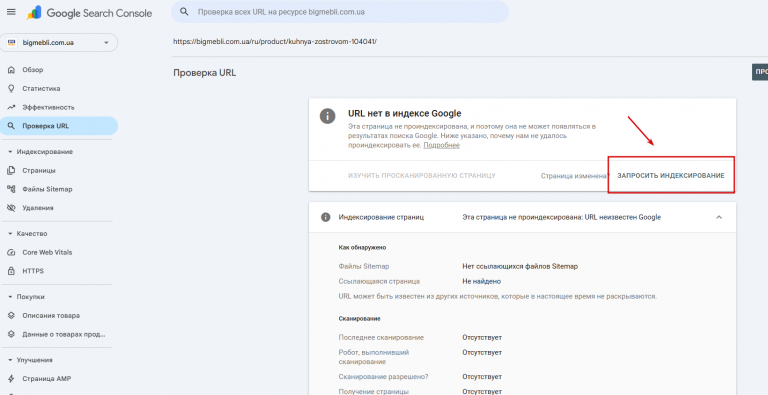Click the URL inspection search field
Image resolution: width=768 pixels, height=395 pixels.
(340, 12)
